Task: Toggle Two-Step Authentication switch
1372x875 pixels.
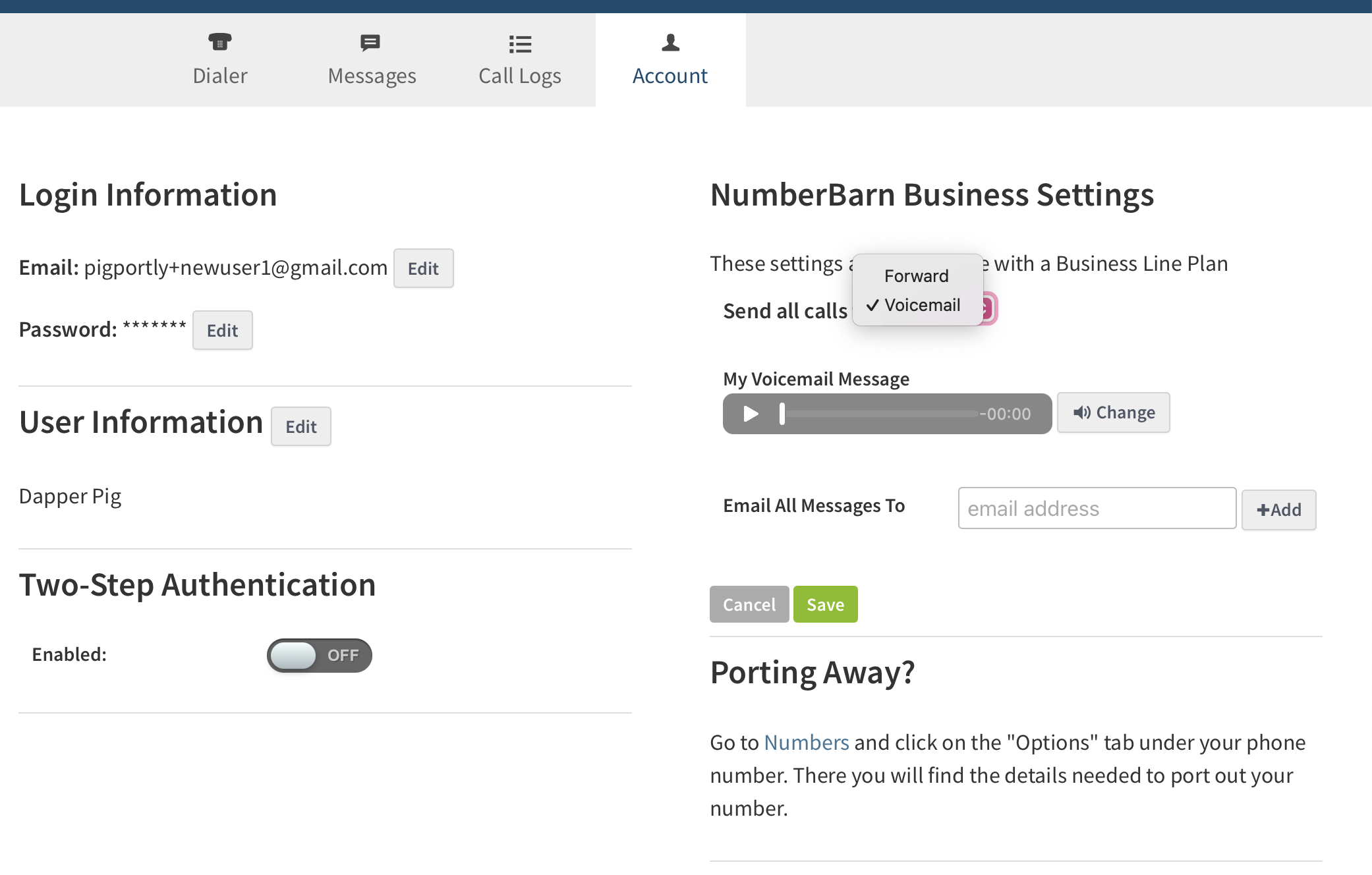Action: (320, 655)
